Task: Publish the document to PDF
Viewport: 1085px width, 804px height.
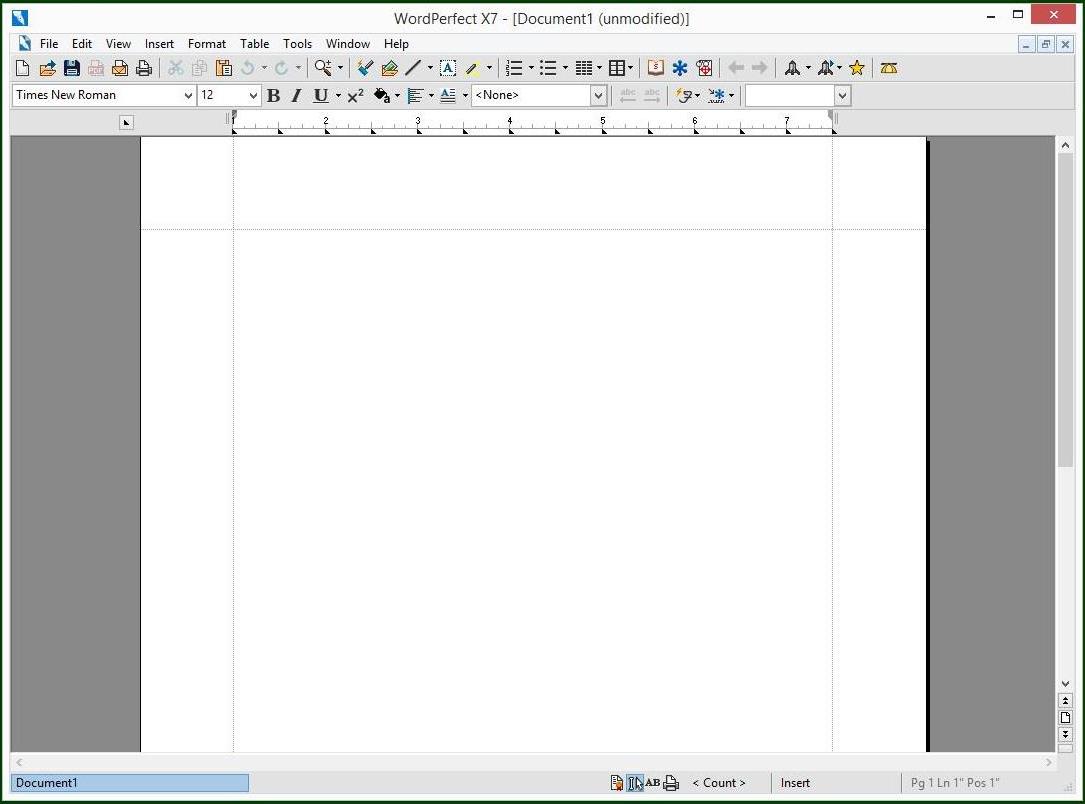Action: 95,67
